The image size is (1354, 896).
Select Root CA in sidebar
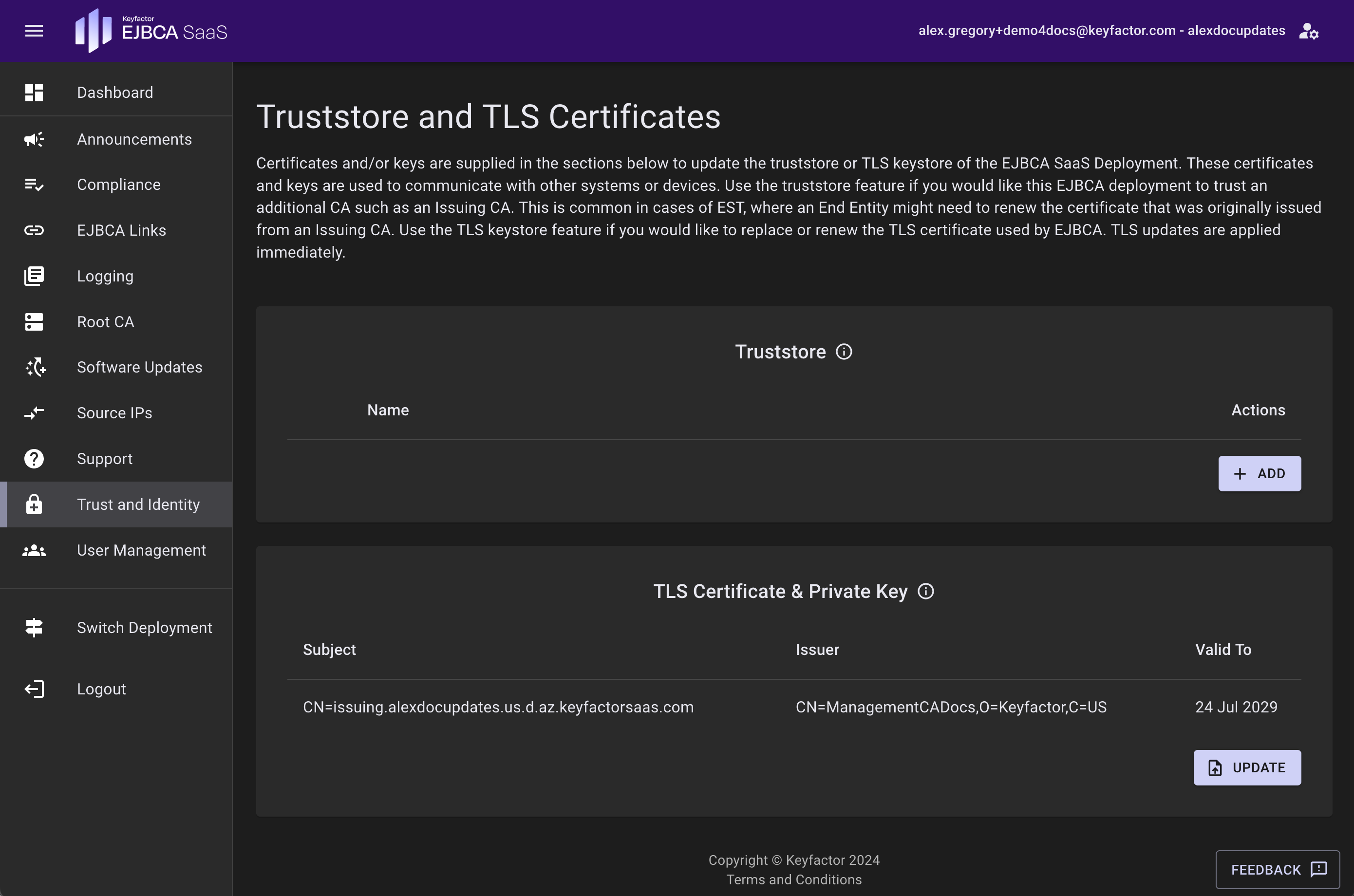[x=105, y=322]
